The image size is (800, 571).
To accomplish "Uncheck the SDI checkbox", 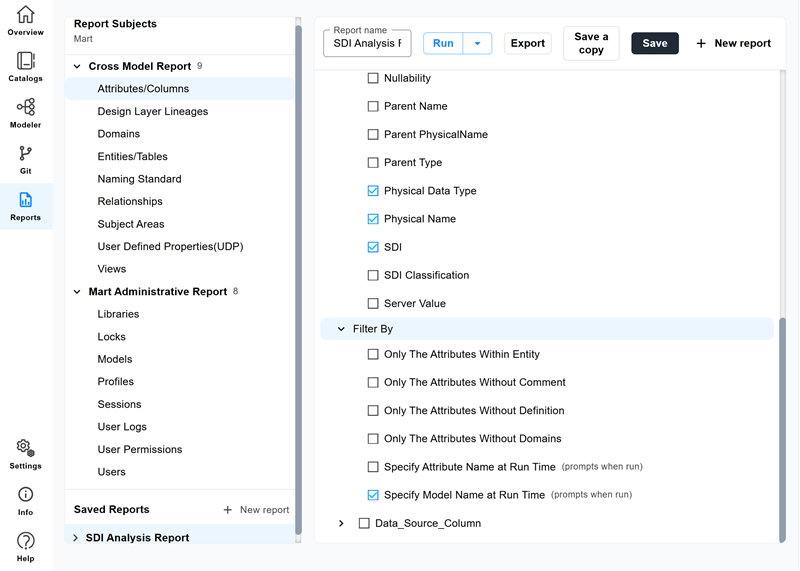I will pos(373,247).
